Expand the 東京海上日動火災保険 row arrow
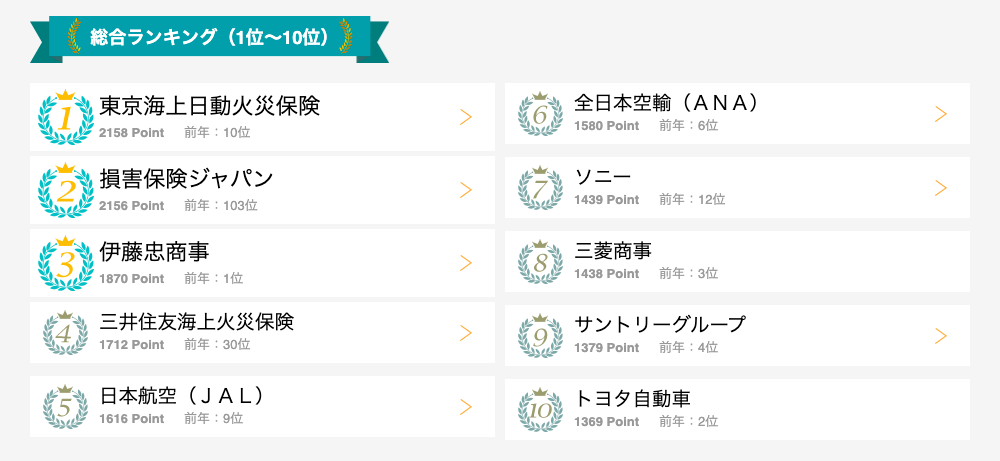Screen dimensions: 1000x461 pyautogui.click(x=465, y=117)
